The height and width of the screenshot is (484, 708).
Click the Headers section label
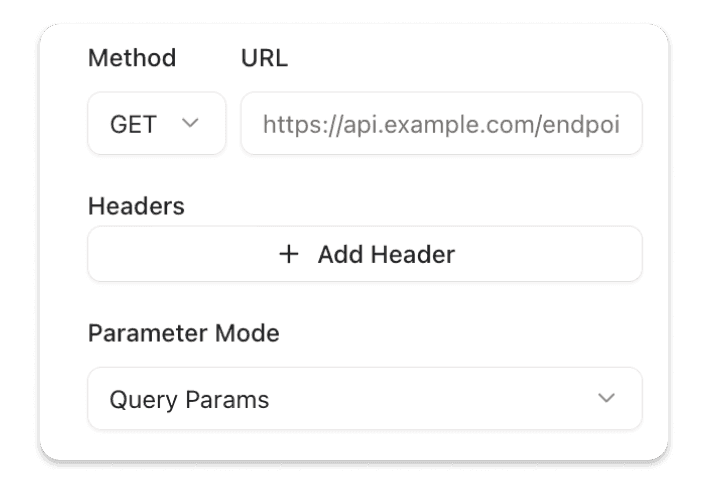click(x=136, y=206)
